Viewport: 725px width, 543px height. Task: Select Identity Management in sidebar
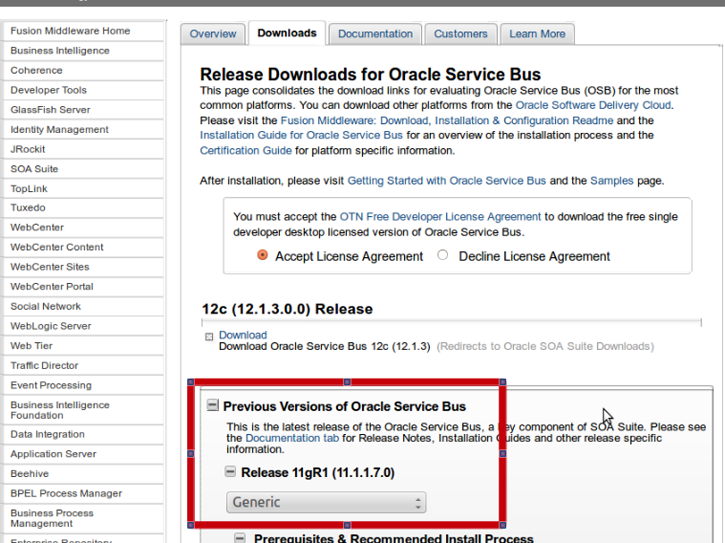pyautogui.click(x=83, y=130)
